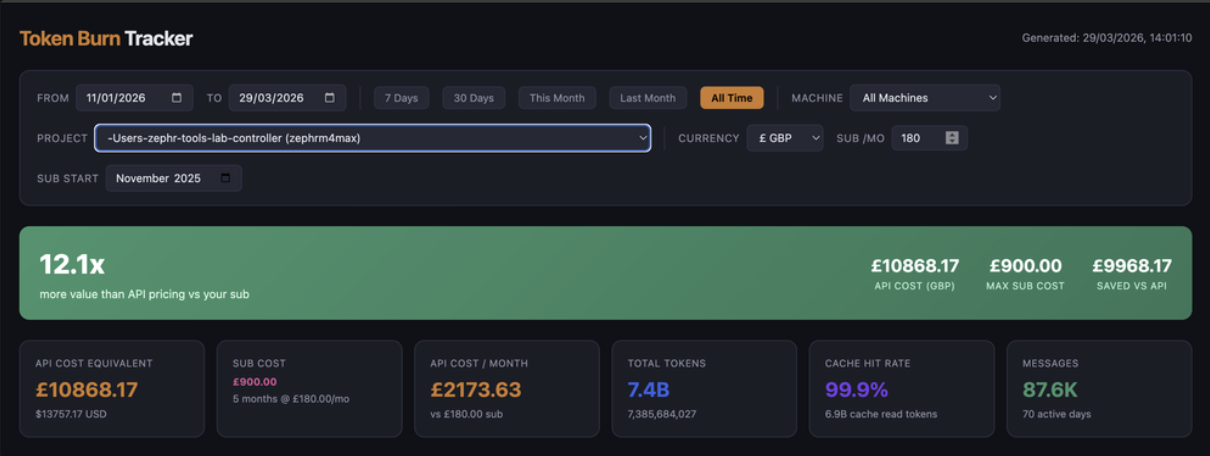The image size is (1210, 456).
Task: Click the SUB /MO stepper arrows
Action: pos(952,138)
